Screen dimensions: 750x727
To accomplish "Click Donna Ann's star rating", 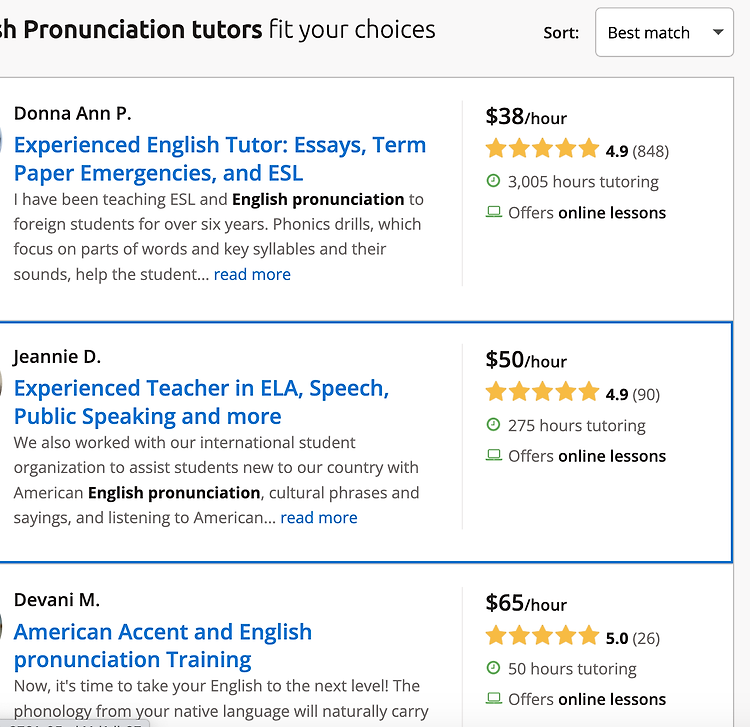I will (x=542, y=149).
